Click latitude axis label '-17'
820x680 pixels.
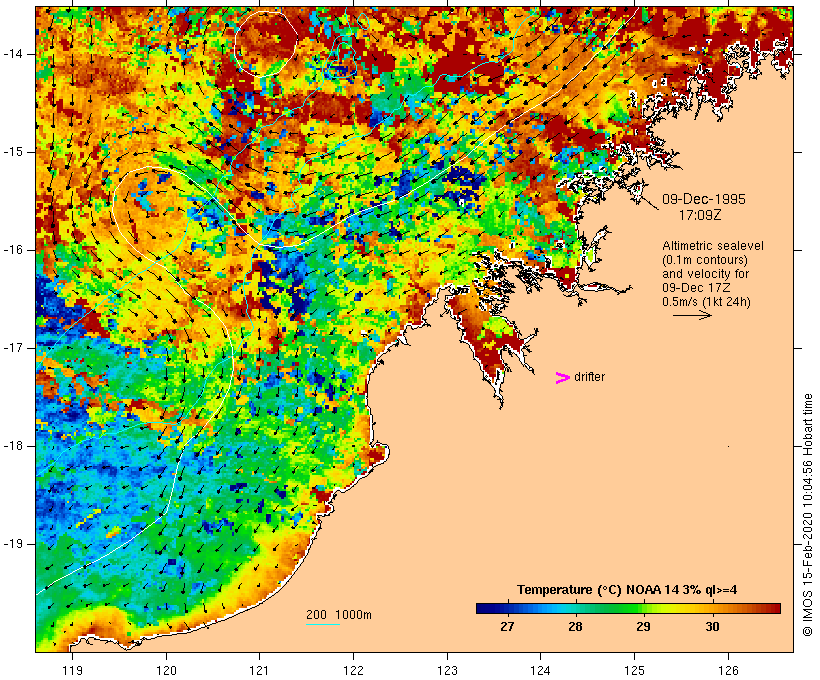[x=13, y=348]
